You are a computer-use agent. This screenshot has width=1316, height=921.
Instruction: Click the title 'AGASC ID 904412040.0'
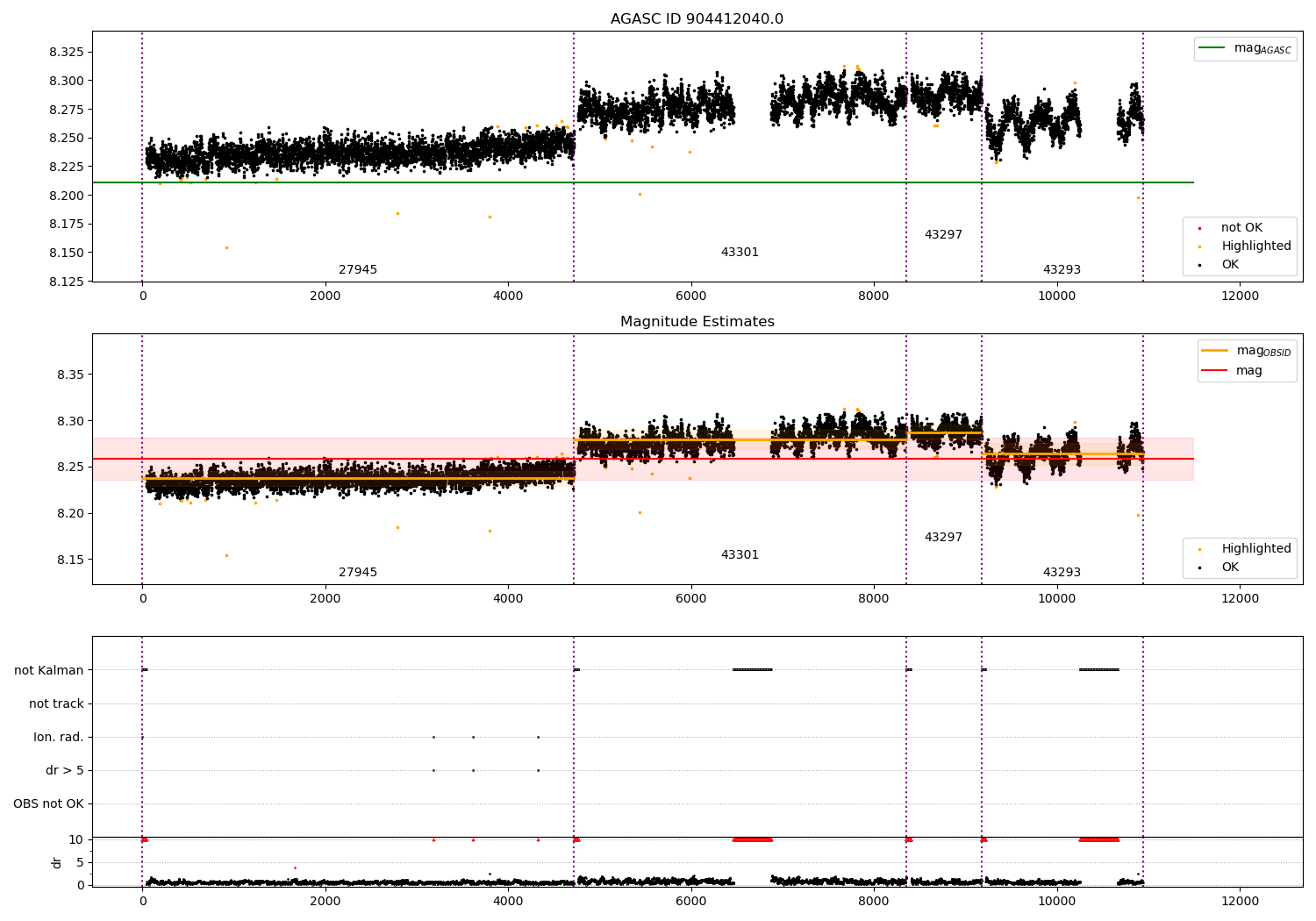(697, 19)
